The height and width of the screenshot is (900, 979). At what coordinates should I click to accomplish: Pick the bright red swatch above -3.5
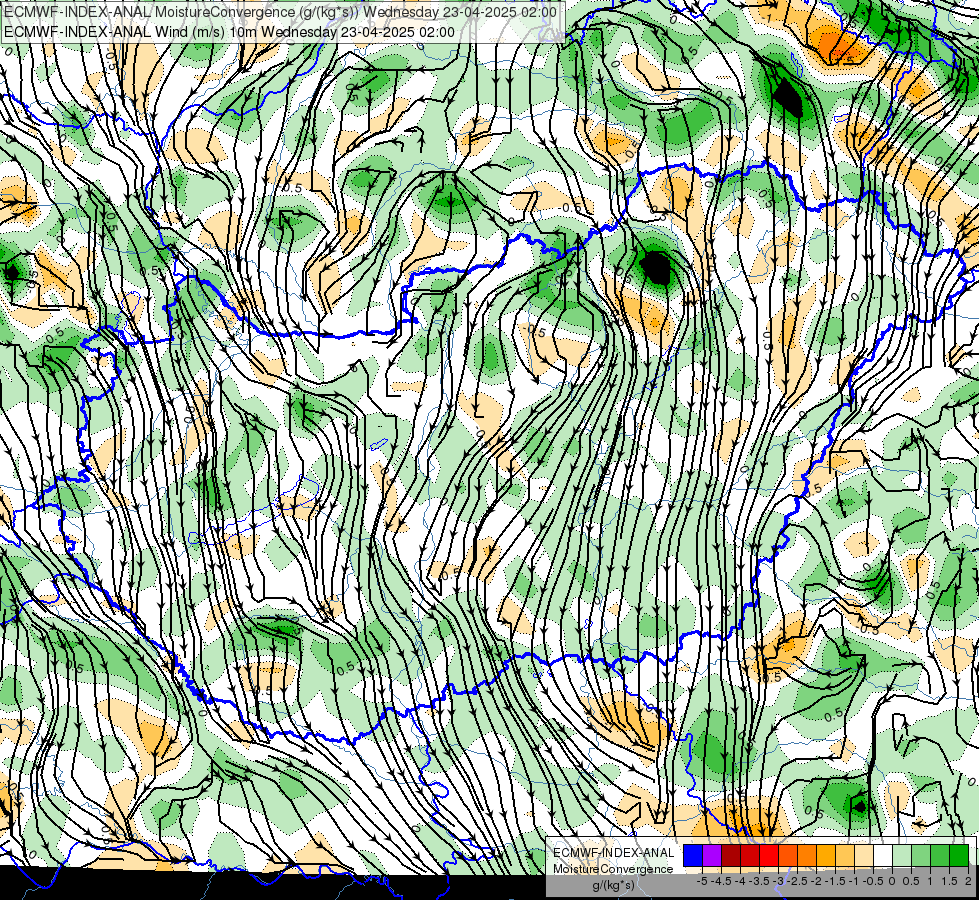pos(769,855)
